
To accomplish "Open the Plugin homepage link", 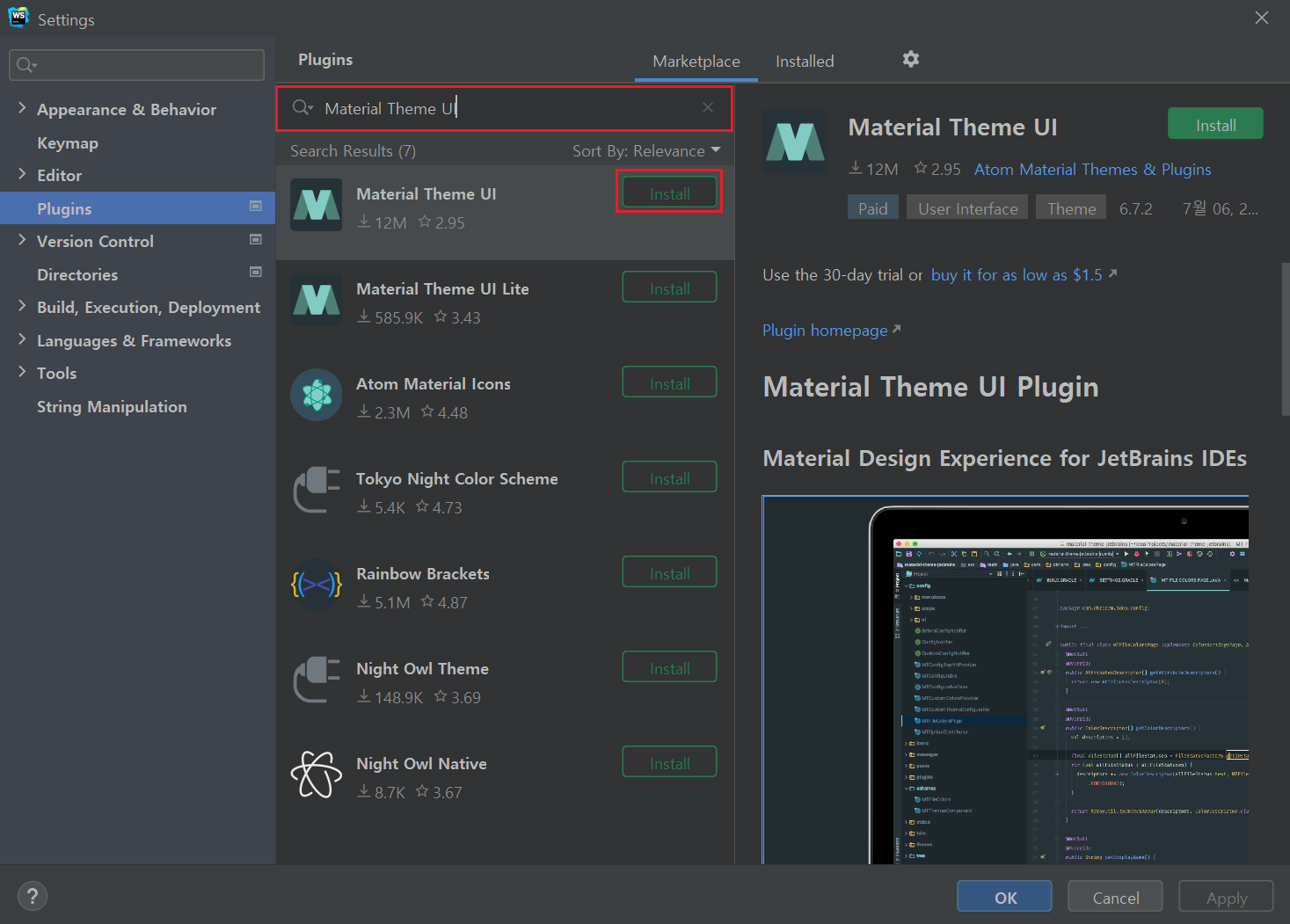I will click(825, 330).
